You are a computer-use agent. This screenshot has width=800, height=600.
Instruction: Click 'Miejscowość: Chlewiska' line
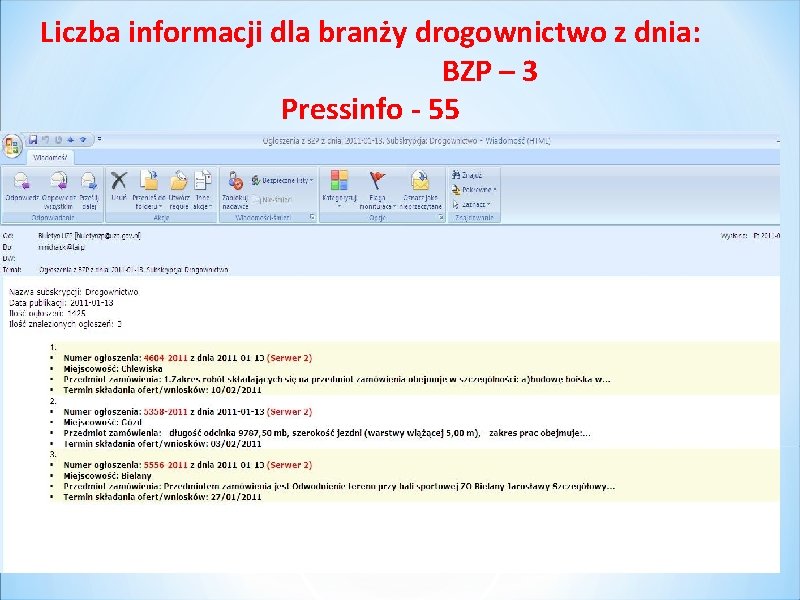point(113,369)
